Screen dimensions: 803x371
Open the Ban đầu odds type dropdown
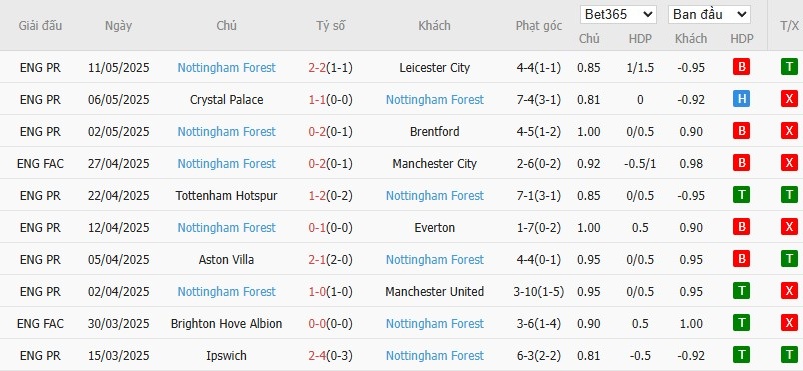[709, 14]
